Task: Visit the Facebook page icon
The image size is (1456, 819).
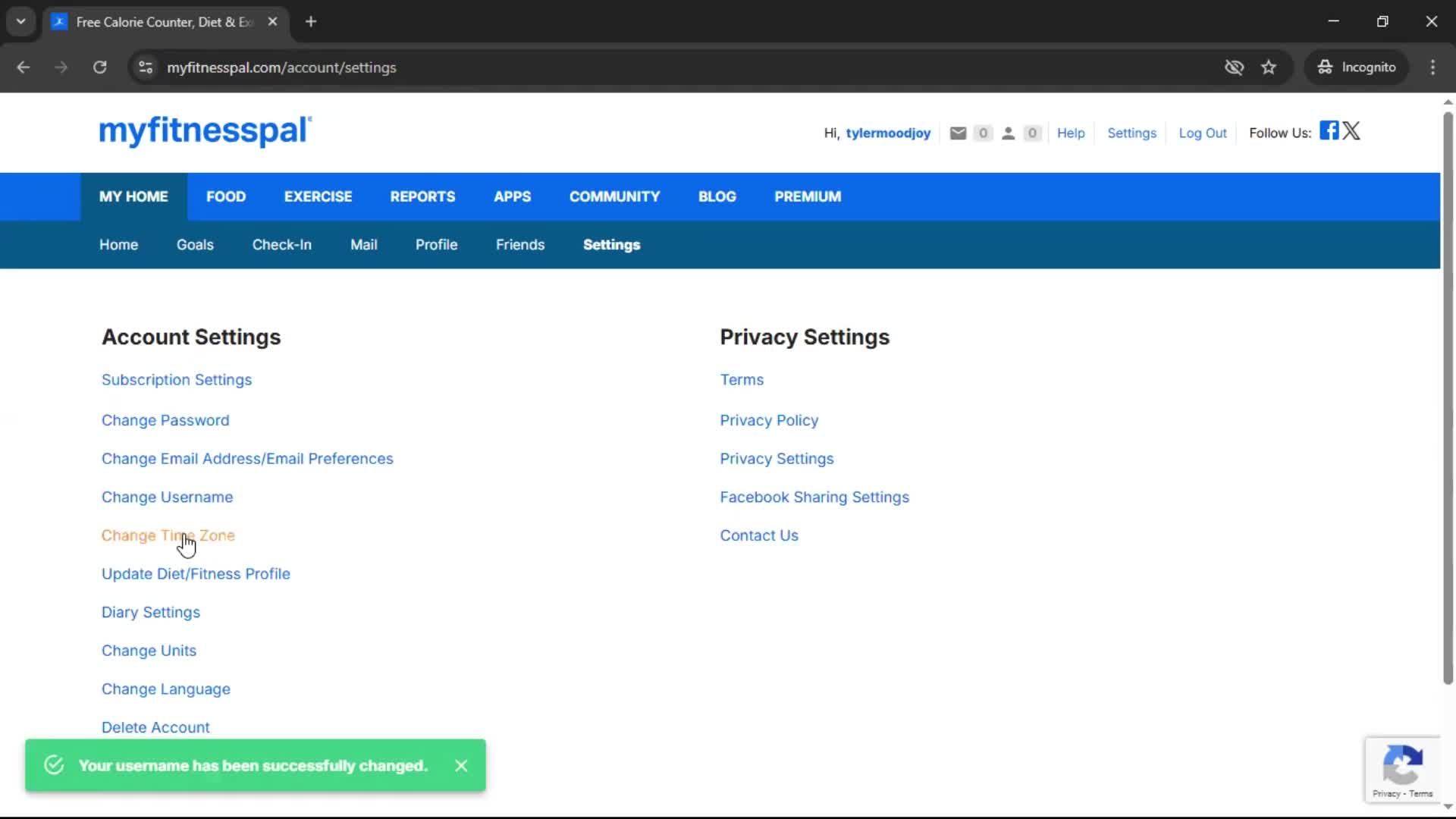Action: (1329, 130)
